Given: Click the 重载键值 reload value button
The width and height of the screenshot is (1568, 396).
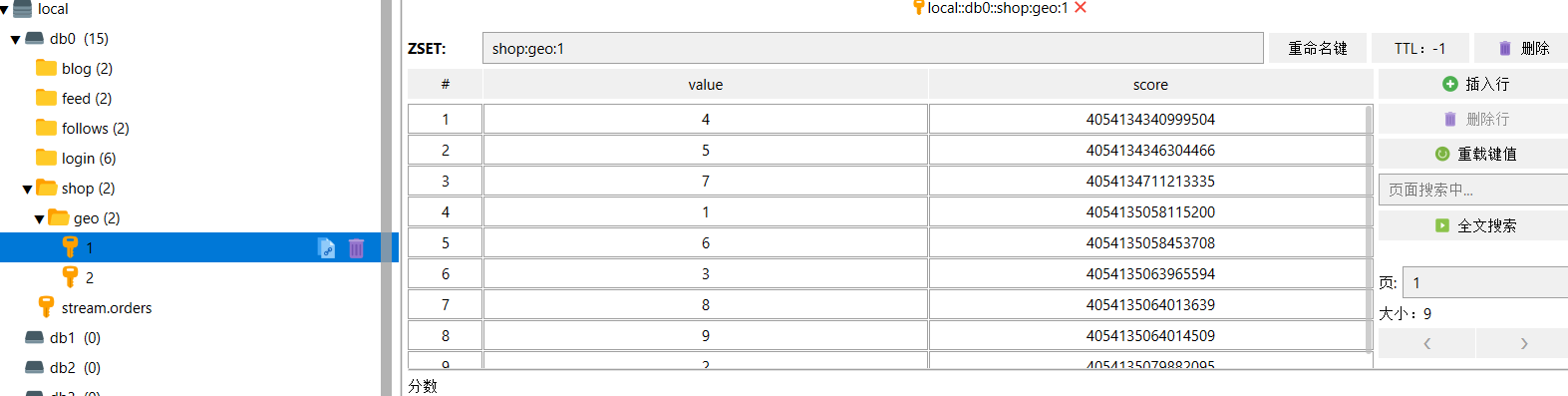Looking at the screenshot, I should (1473, 154).
